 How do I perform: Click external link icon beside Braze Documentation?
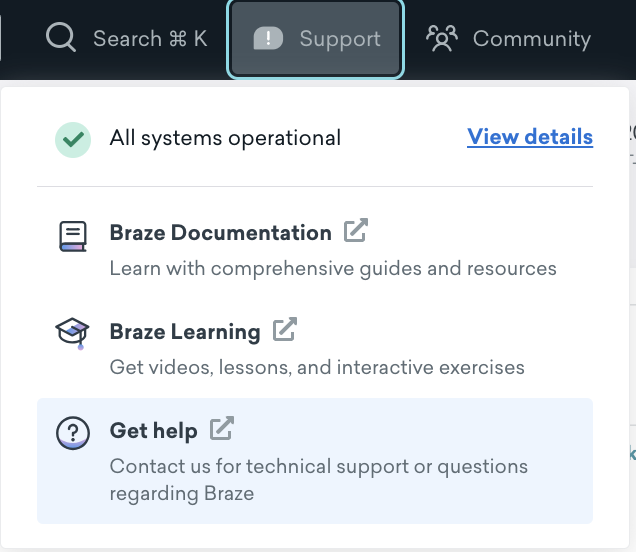[x=356, y=231]
